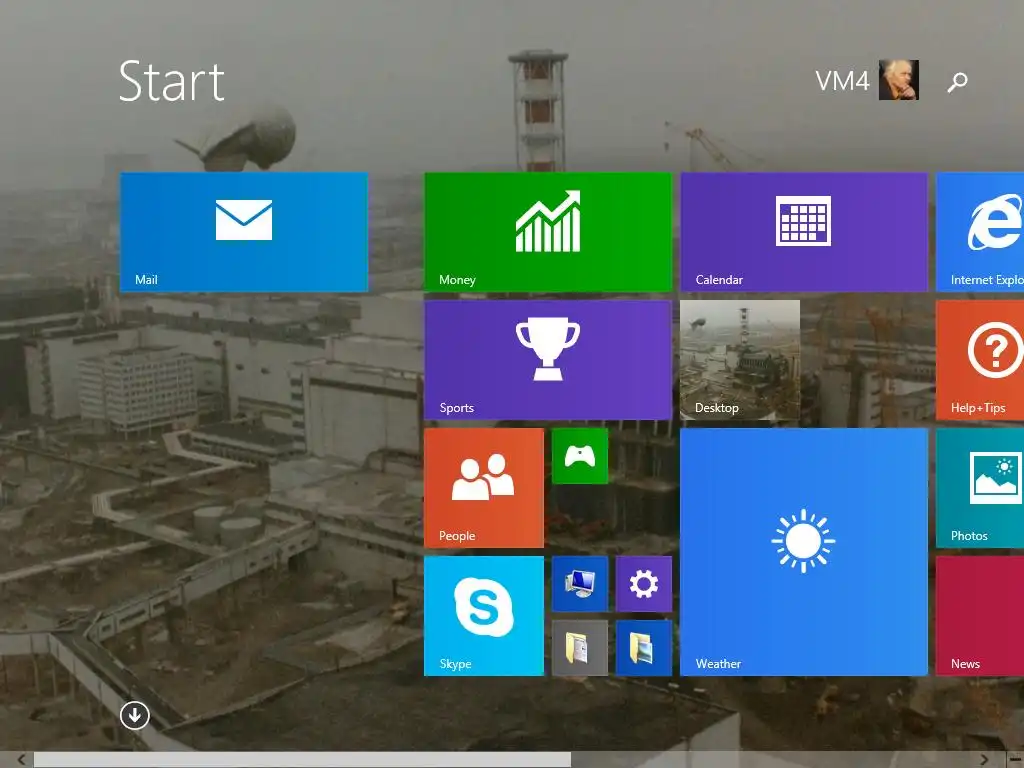
Task: Click the scrollbar right arrow
Action: pyautogui.click(x=984, y=760)
